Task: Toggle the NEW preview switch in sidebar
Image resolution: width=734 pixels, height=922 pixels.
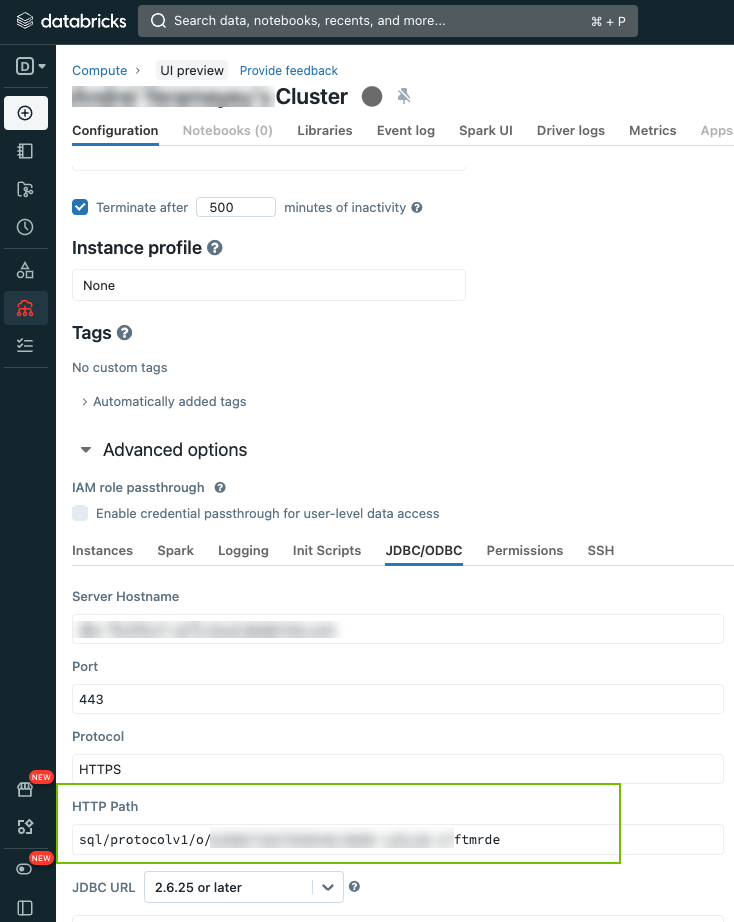Action: click(26, 868)
